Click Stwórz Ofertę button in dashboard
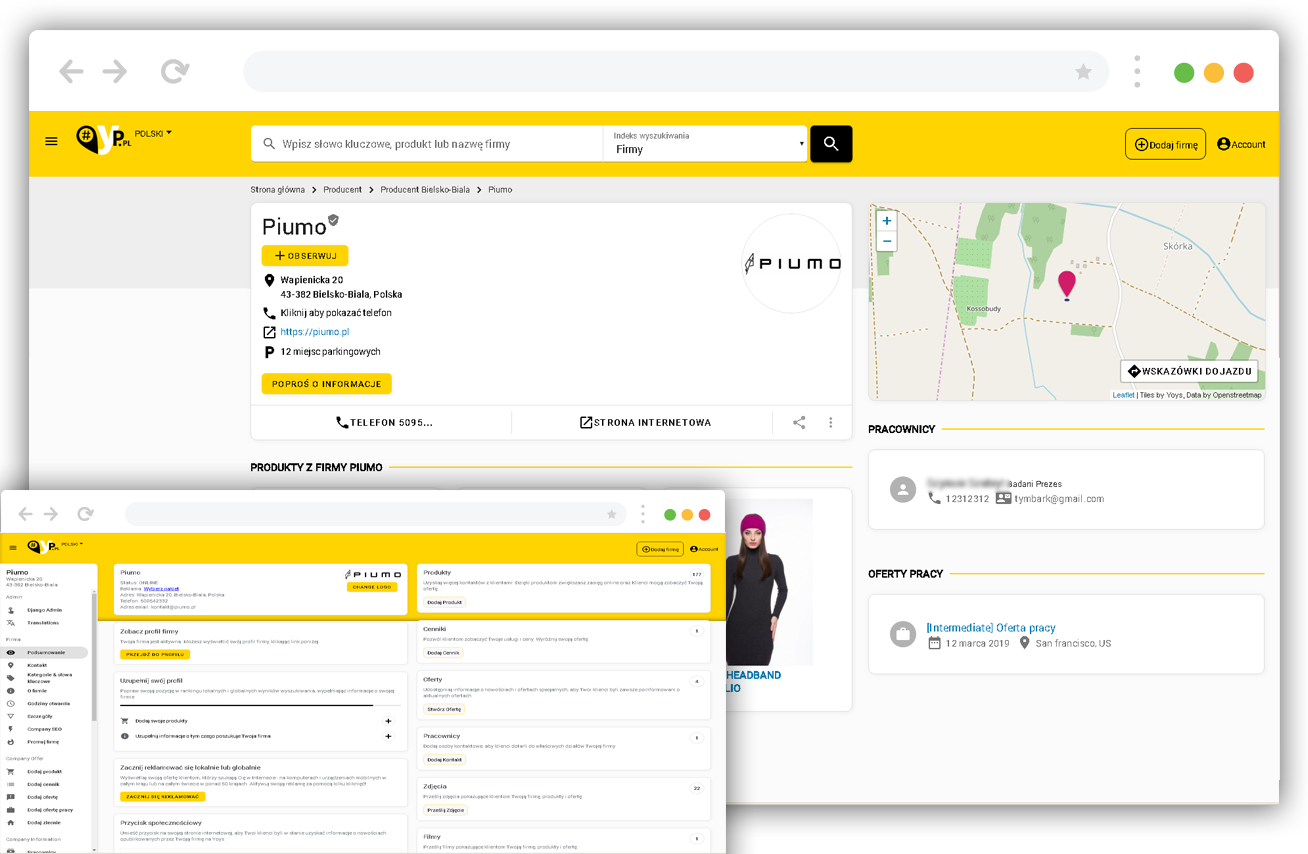1308x854 pixels. pyautogui.click(x=444, y=709)
